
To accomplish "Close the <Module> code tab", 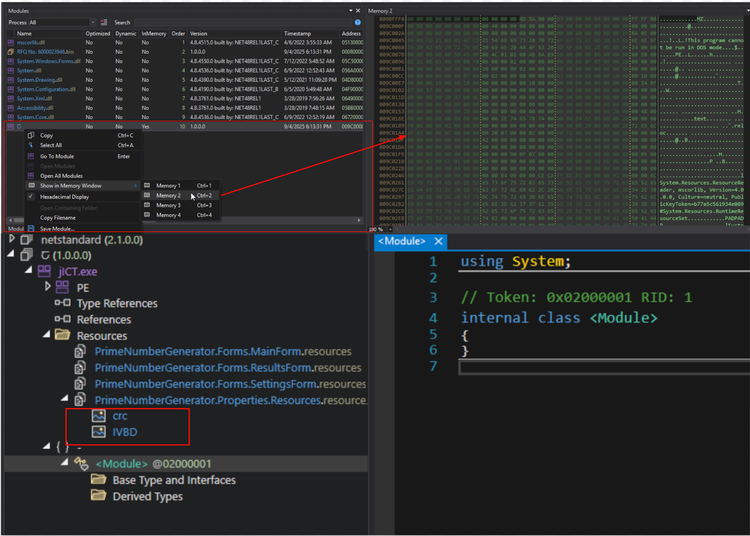I will click(x=436, y=241).
